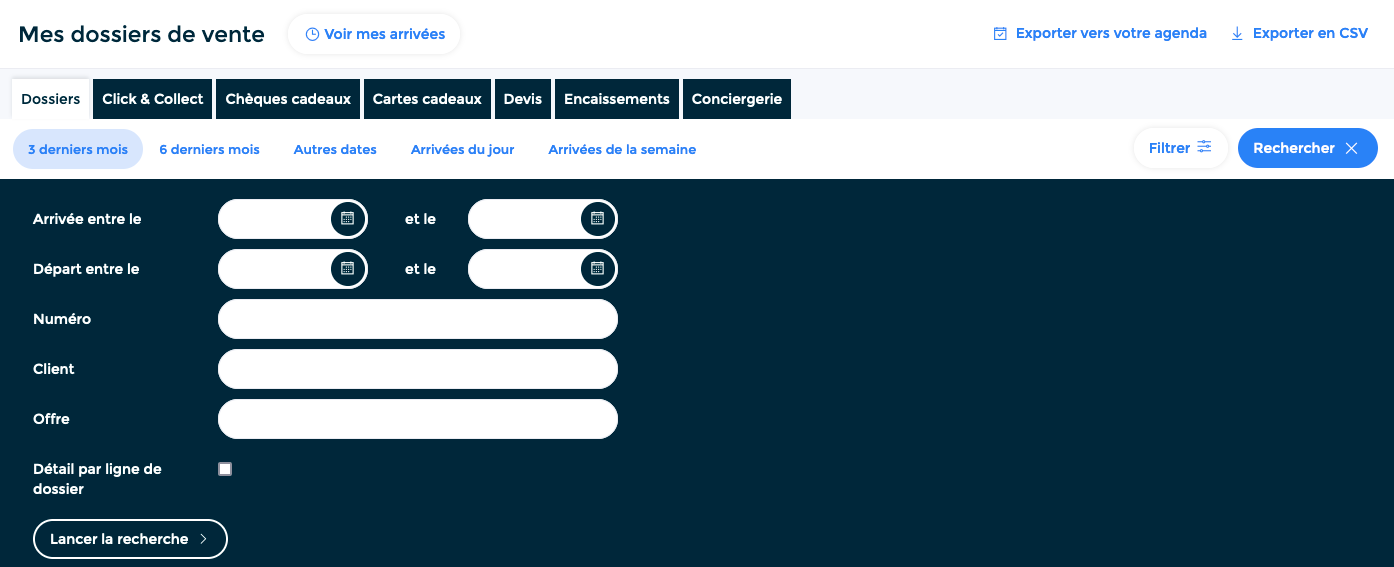This screenshot has width=1394, height=567.
Task: Open the Encaissements tab
Action: 617,99
